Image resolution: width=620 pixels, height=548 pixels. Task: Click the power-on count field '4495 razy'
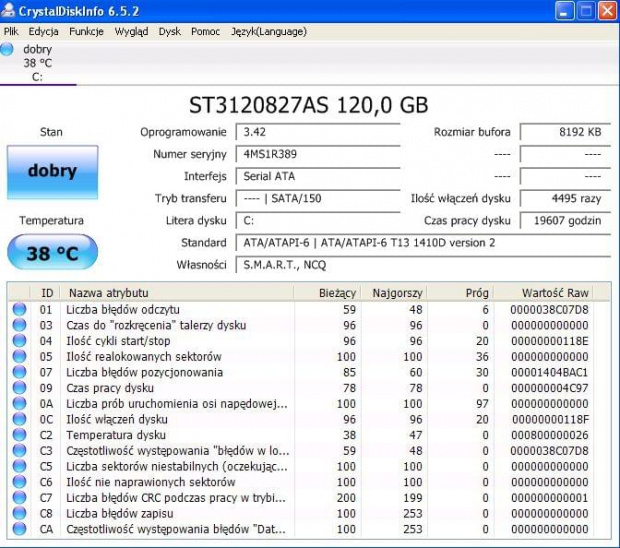(565, 198)
